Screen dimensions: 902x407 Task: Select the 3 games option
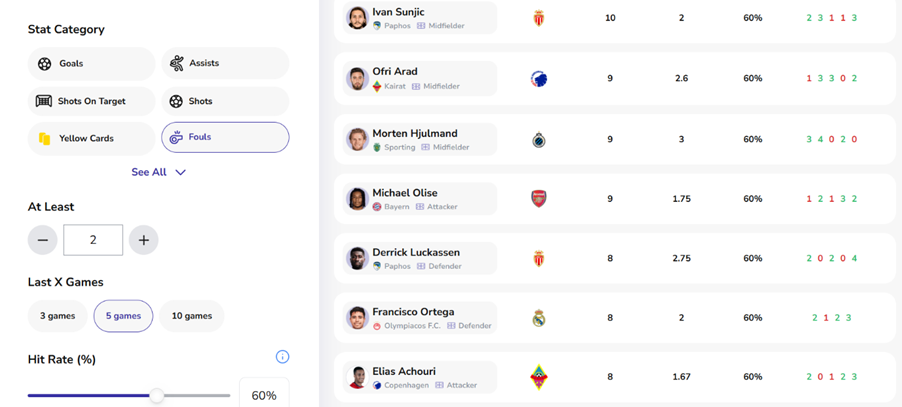click(x=57, y=316)
